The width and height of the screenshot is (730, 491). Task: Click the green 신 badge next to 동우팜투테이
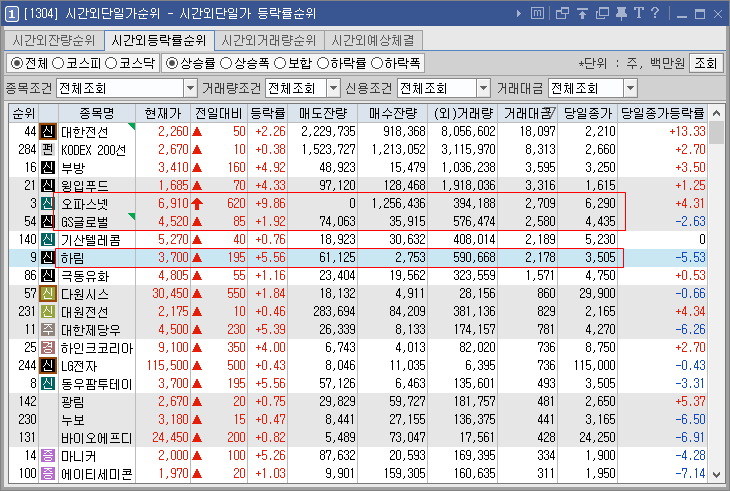coord(48,384)
